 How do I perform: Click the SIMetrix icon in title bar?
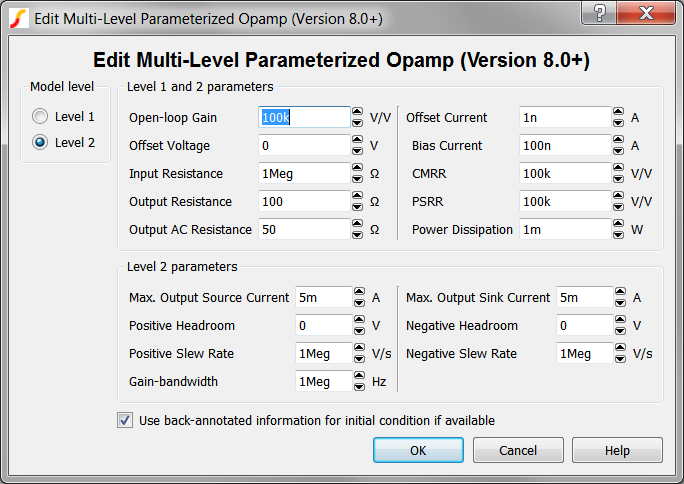tap(18, 18)
